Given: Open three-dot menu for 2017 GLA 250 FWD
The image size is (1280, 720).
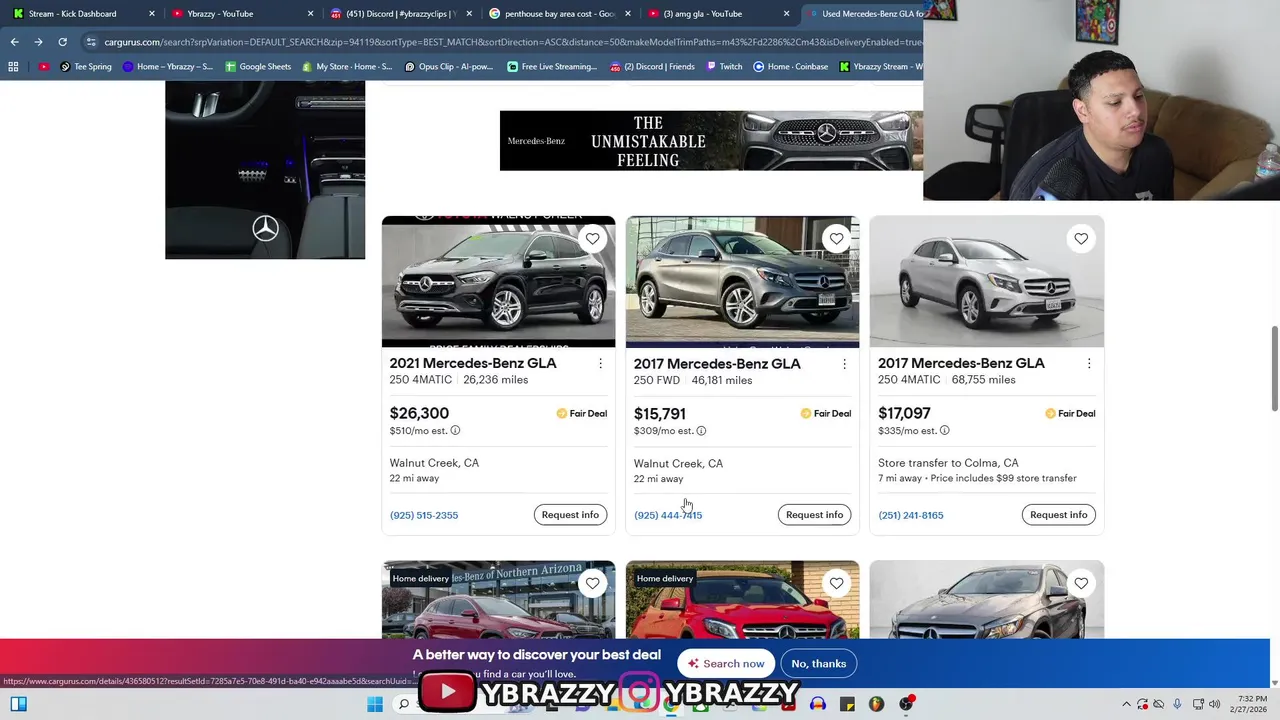Looking at the screenshot, I should pyautogui.click(x=844, y=364).
